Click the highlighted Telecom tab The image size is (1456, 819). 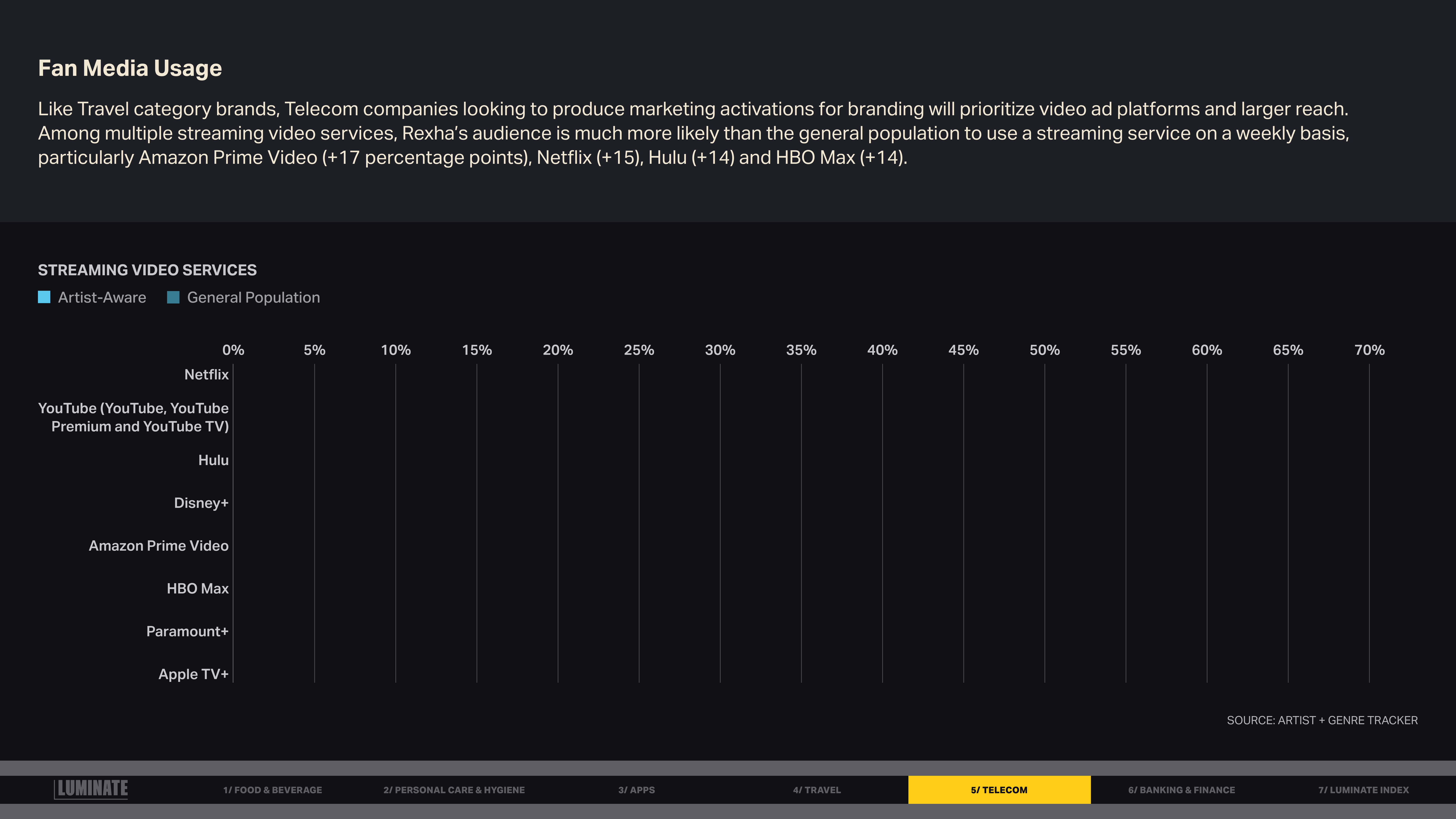click(x=999, y=790)
